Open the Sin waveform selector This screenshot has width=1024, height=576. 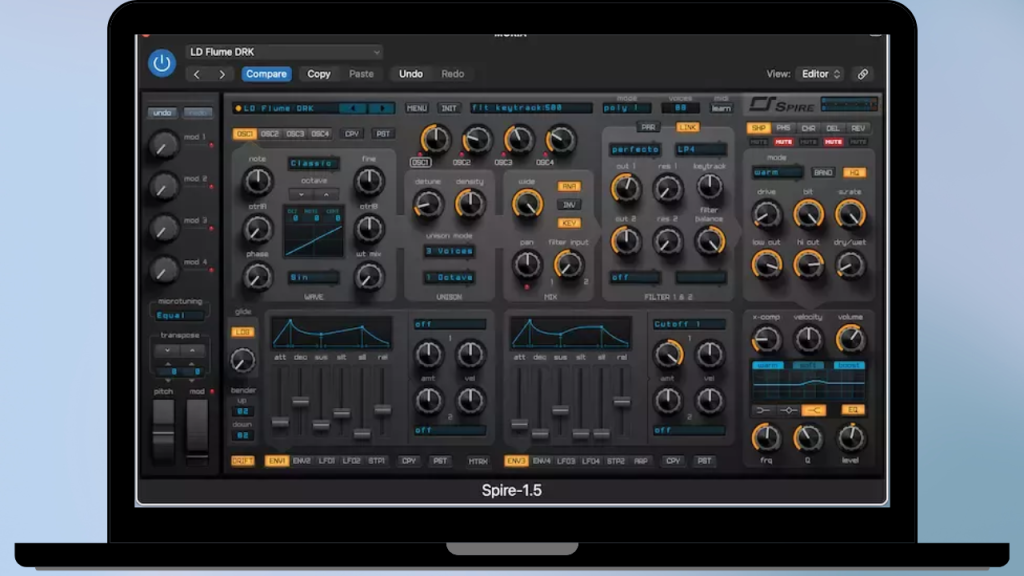click(x=313, y=278)
